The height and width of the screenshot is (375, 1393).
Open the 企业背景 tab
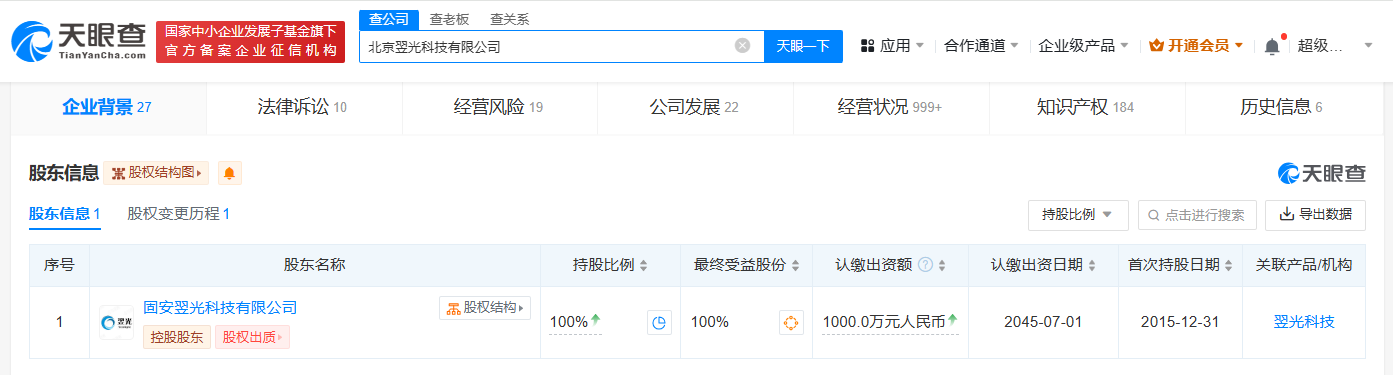tap(107, 107)
